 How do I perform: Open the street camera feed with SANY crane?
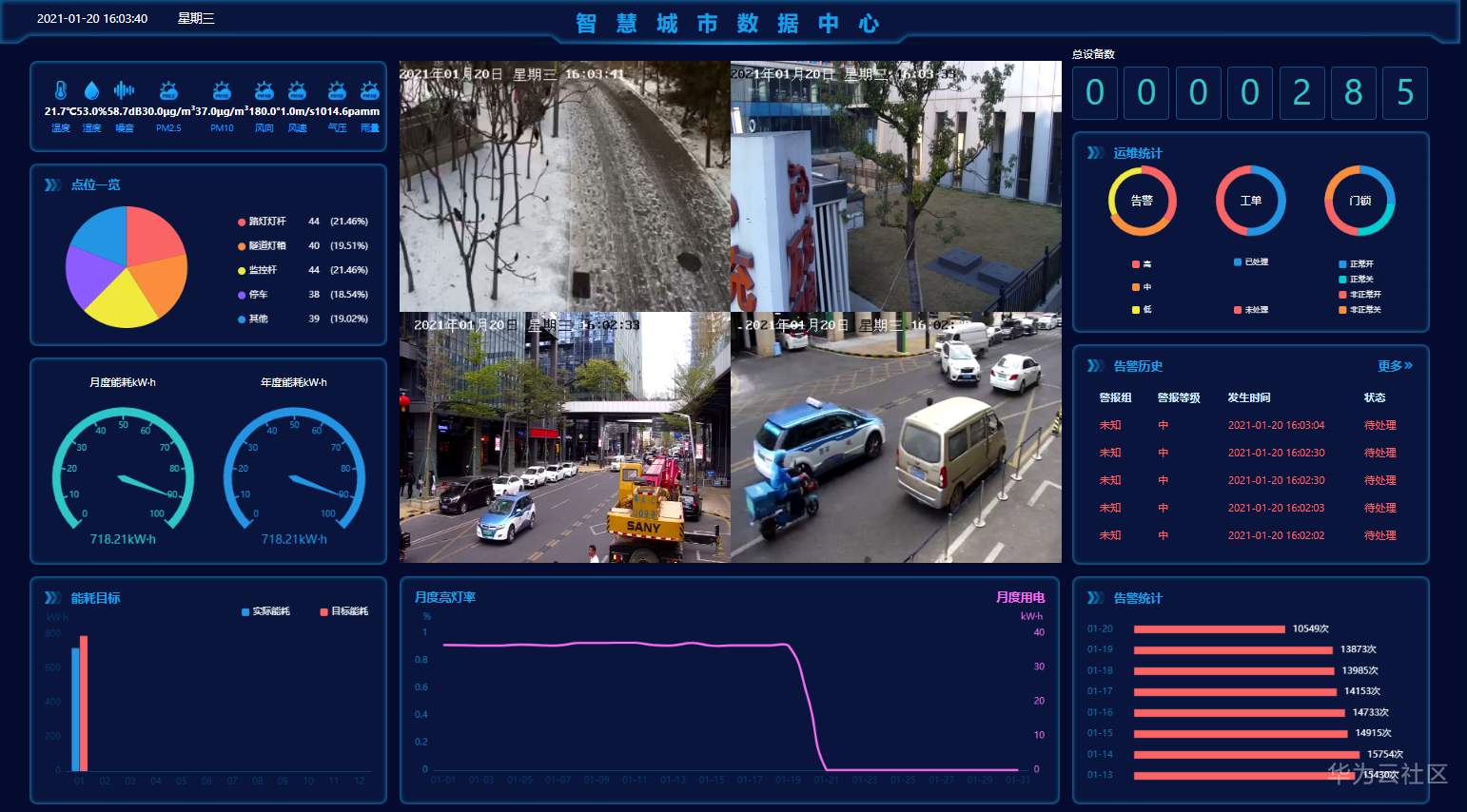pyautogui.click(x=565, y=437)
